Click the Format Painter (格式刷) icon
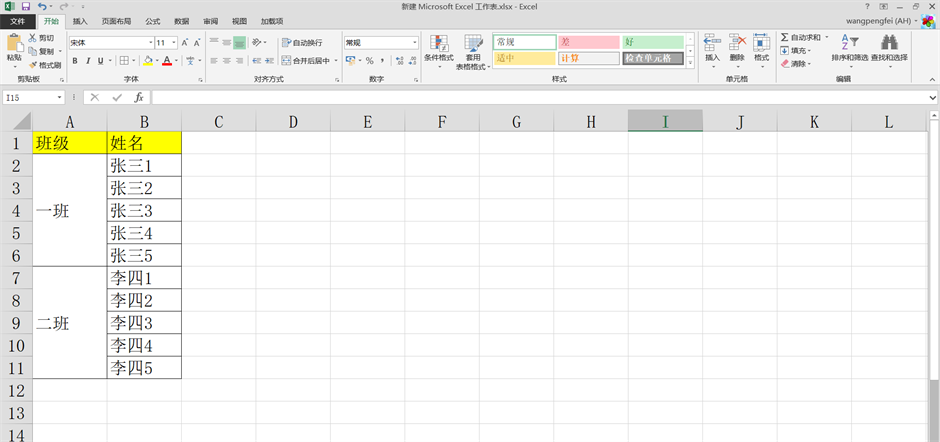This screenshot has height=442, width=940. coord(33,65)
